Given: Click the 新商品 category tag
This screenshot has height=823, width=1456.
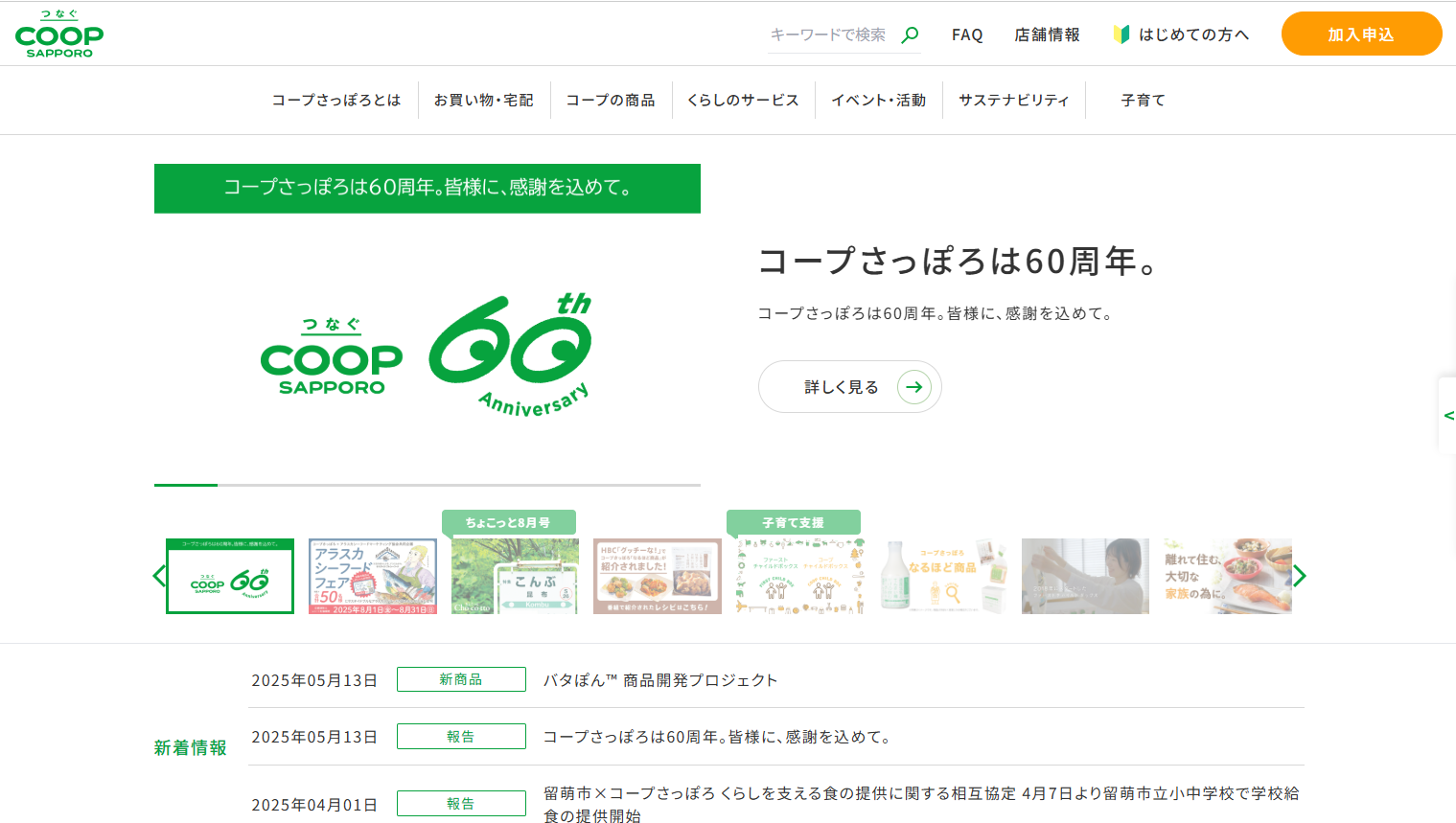Looking at the screenshot, I should click(x=461, y=679).
